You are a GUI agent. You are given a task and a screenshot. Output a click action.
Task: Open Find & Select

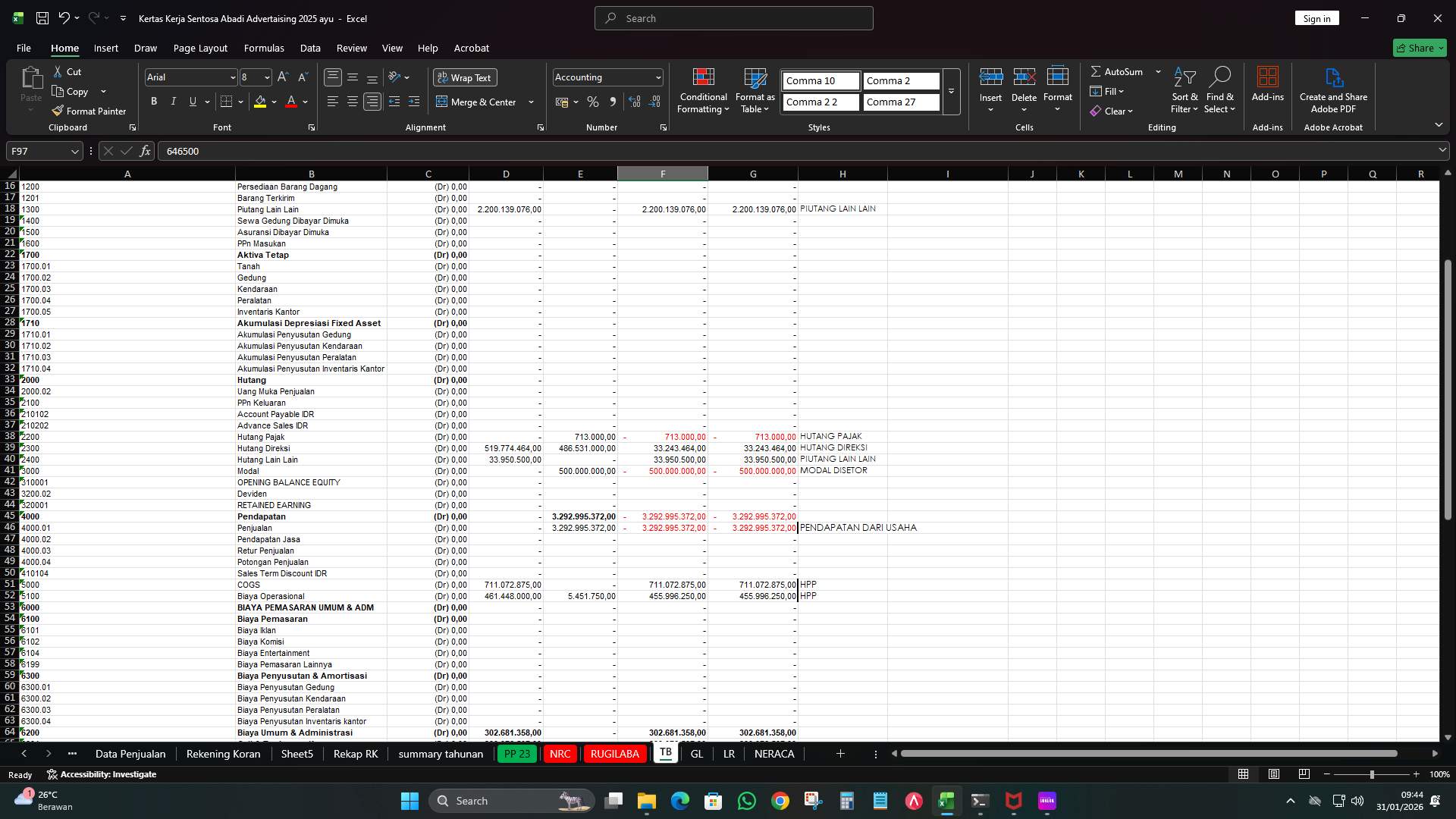click(1220, 91)
